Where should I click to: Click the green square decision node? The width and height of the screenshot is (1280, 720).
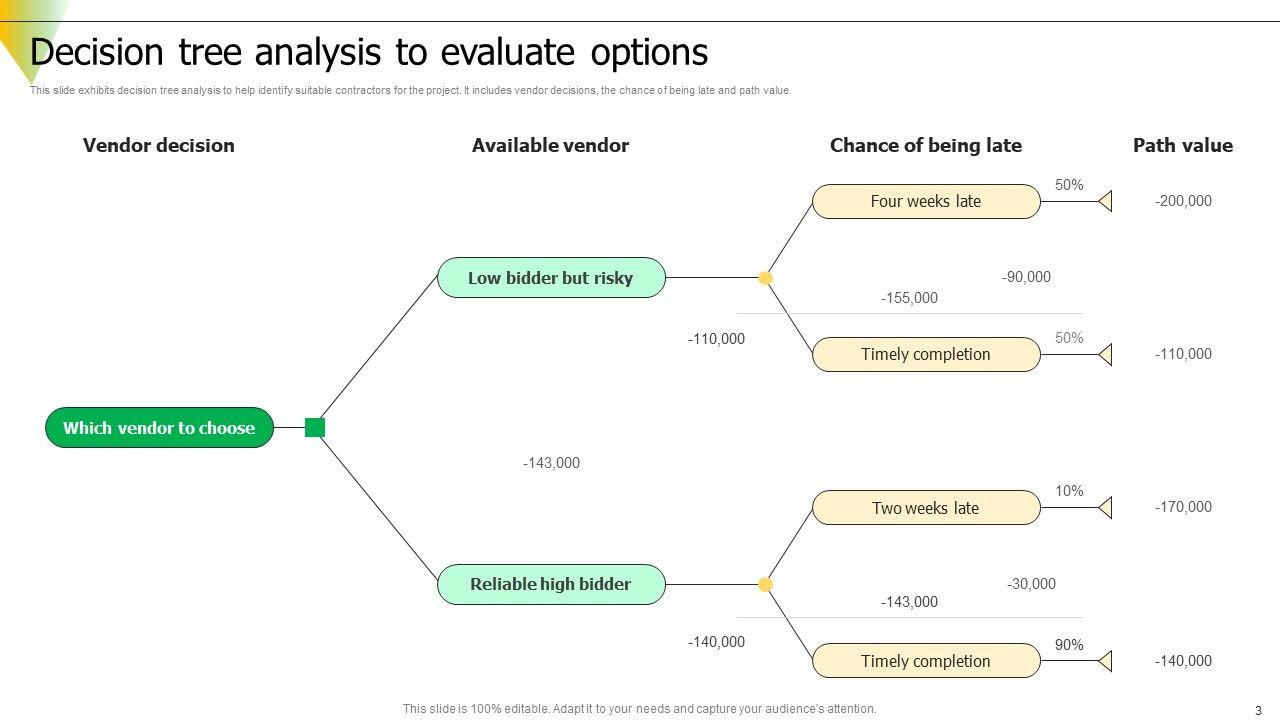[315, 428]
